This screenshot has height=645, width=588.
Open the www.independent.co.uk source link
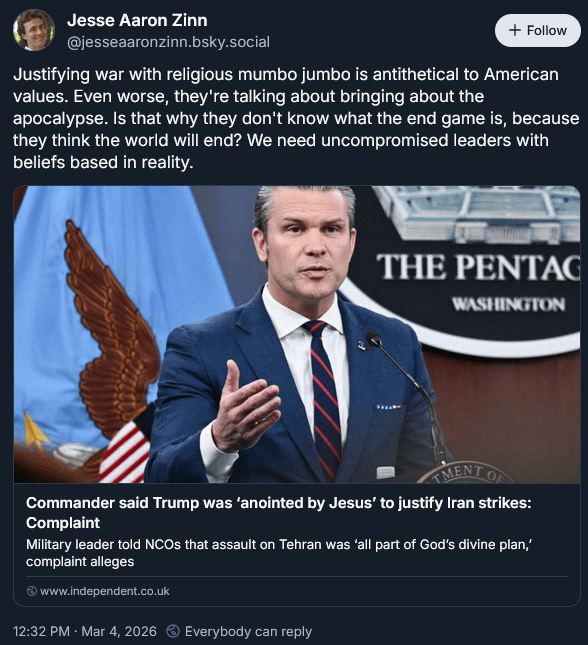(105, 591)
